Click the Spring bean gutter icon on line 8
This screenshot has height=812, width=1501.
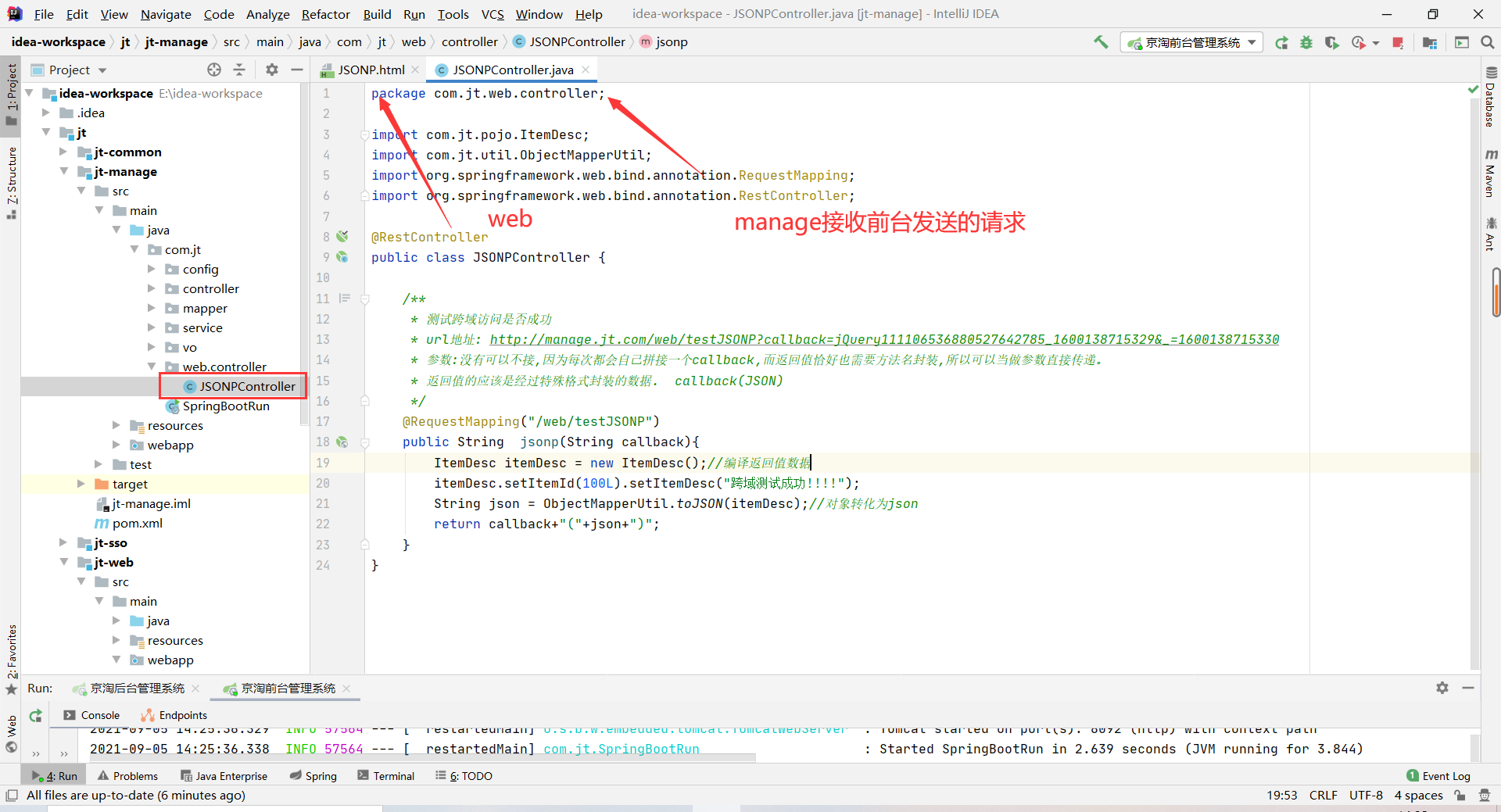click(342, 236)
